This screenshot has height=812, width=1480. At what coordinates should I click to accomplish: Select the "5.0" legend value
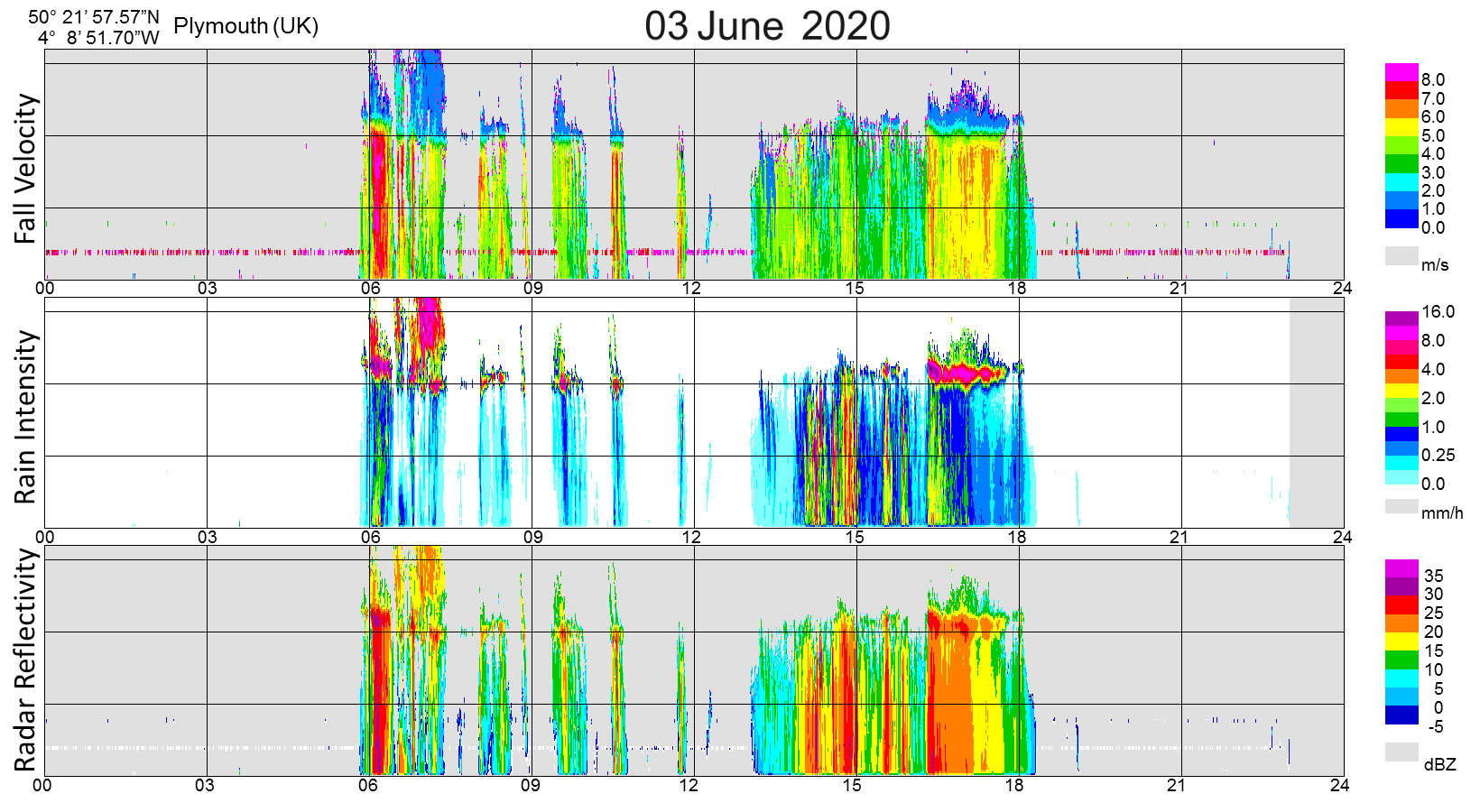pos(1433,135)
